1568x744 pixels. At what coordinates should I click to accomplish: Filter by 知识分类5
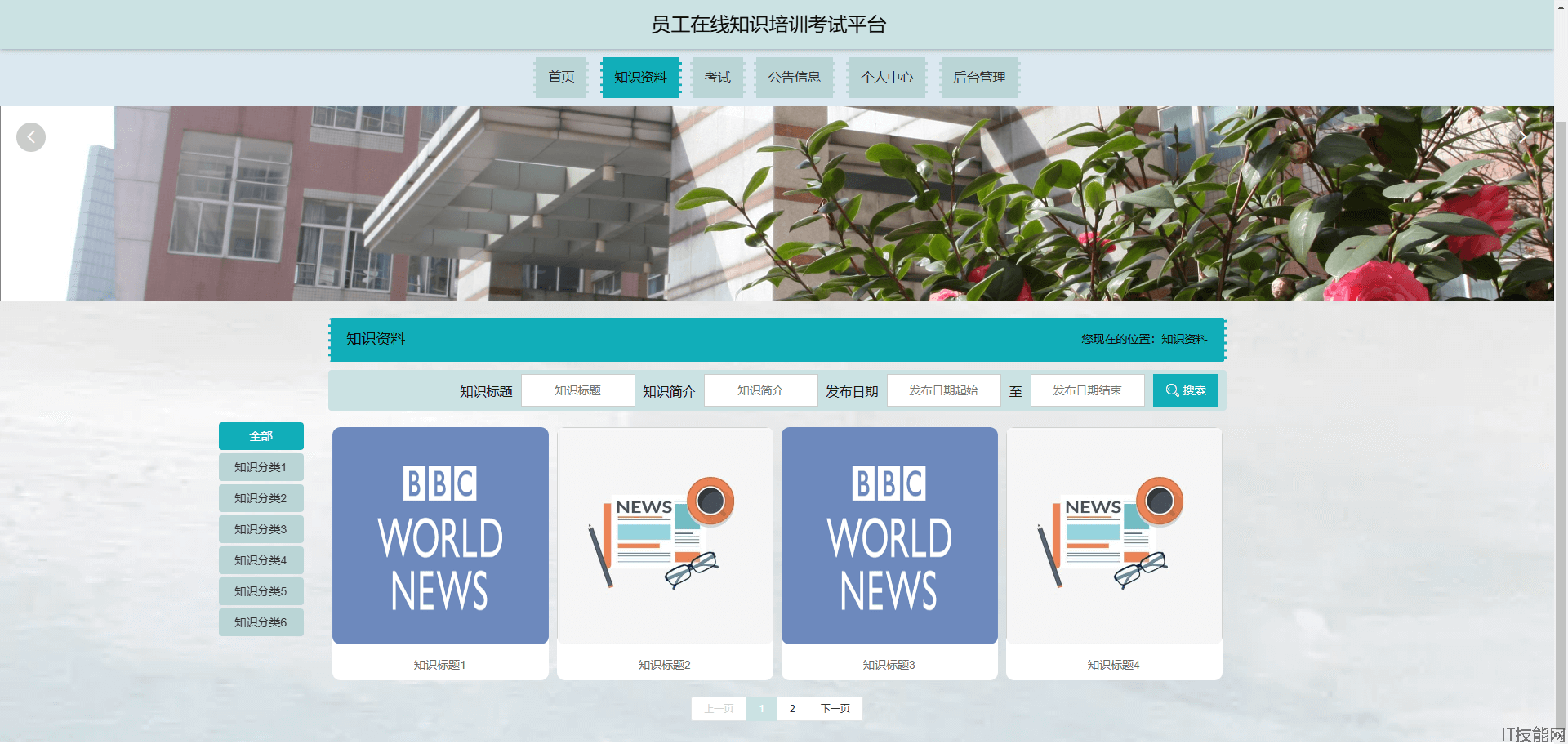tap(261, 591)
